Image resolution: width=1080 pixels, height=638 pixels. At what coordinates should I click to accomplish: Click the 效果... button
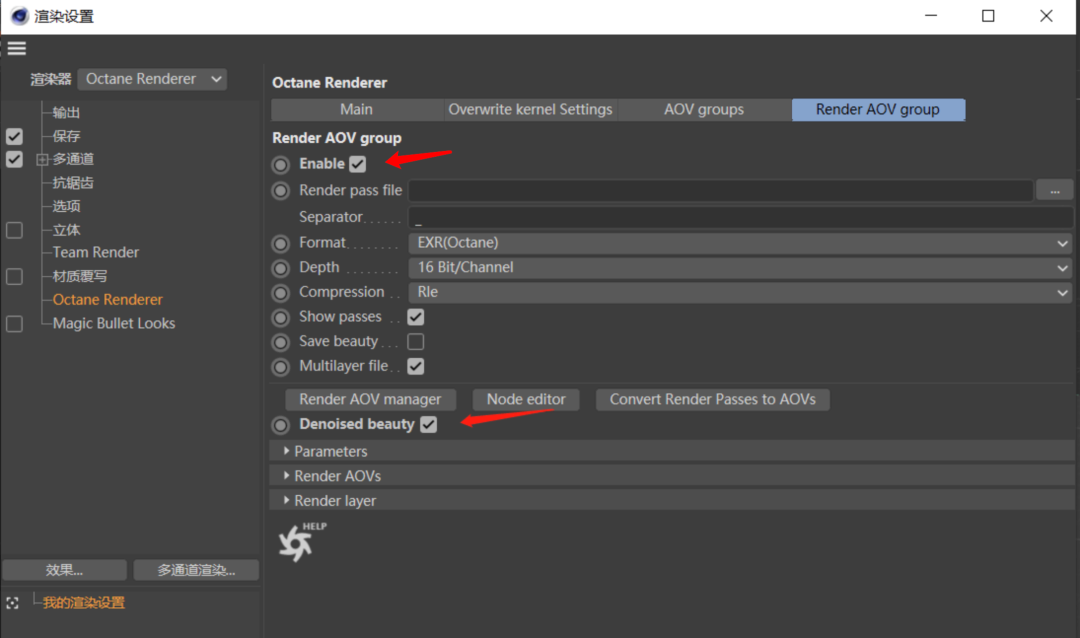click(64, 570)
